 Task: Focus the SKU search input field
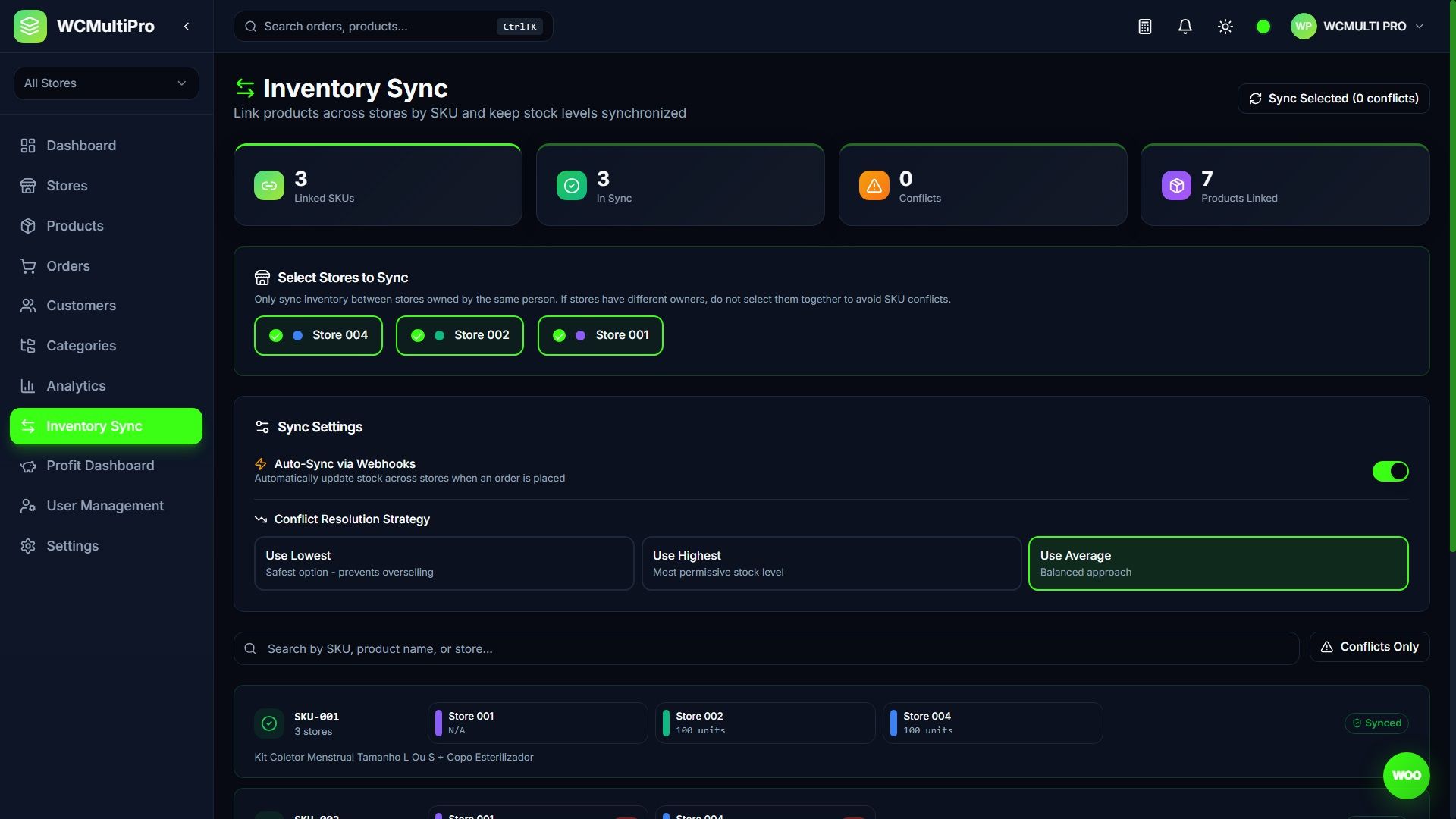[x=766, y=649]
